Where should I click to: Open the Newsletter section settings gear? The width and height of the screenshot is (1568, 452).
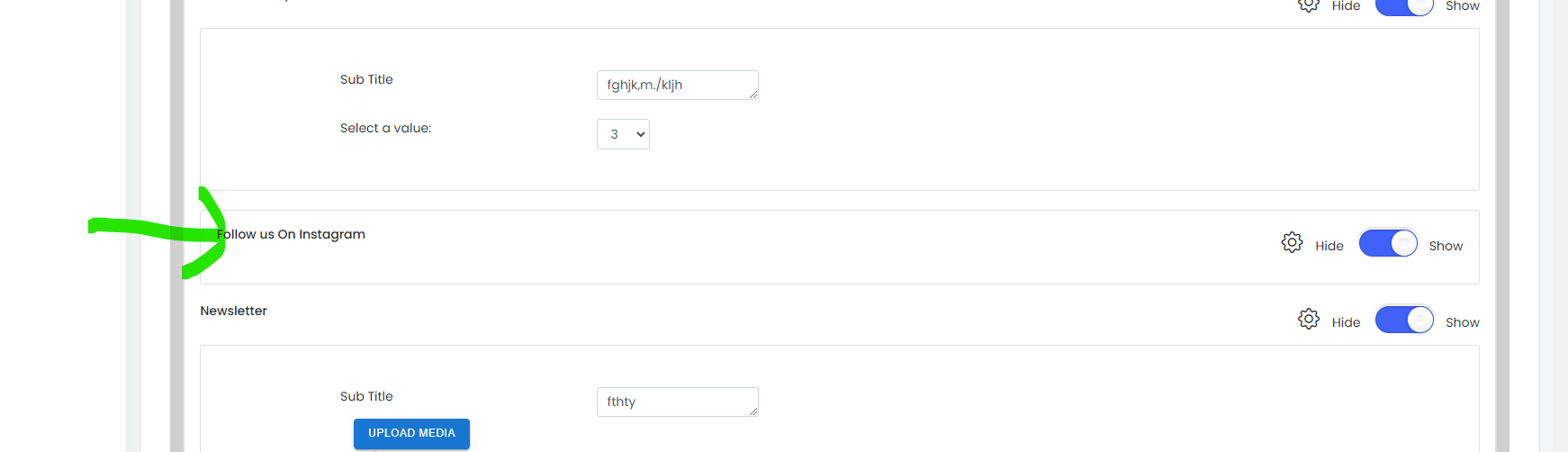coord(1309,319)
